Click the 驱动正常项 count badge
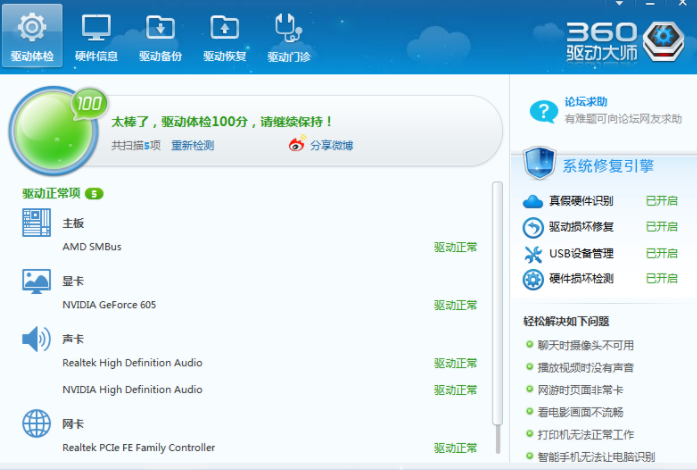The height and width of the screenshot is (470, 697). 94,194
